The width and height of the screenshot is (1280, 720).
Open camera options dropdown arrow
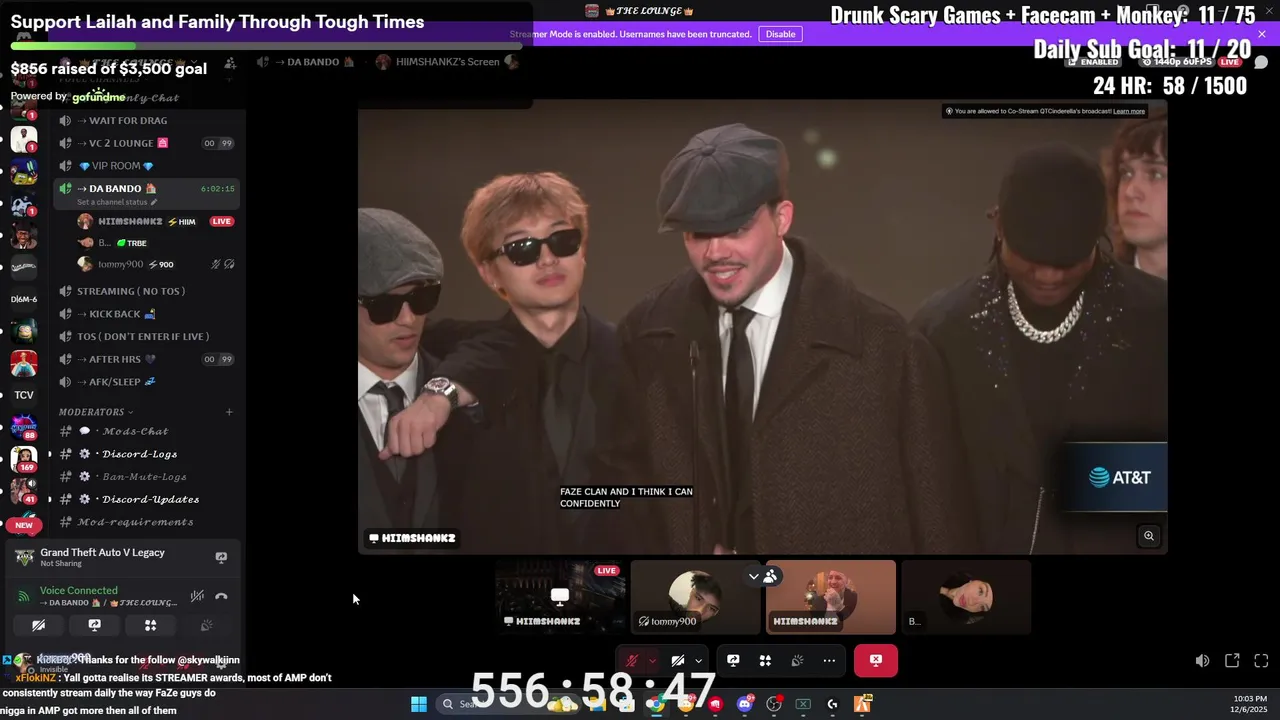(698, 660)
